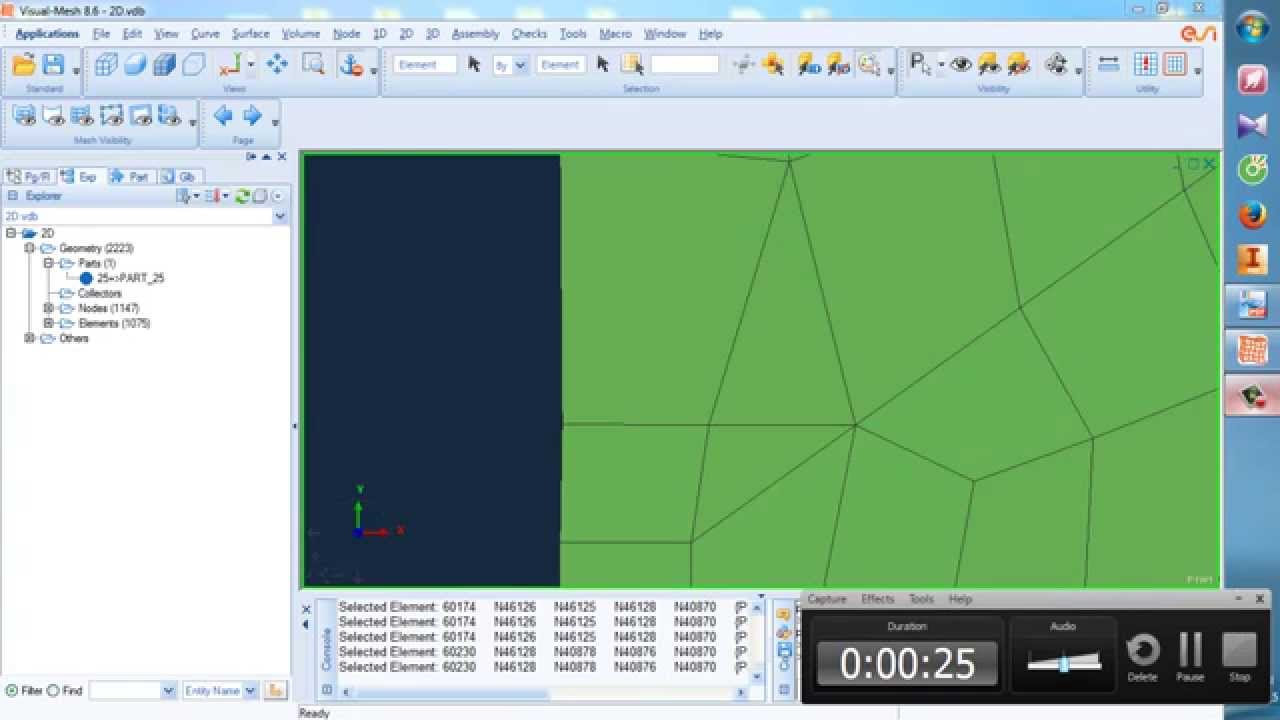Click the blue grid utility icon
Screen dimensions: 1280x720
(x=1175, y=64)
